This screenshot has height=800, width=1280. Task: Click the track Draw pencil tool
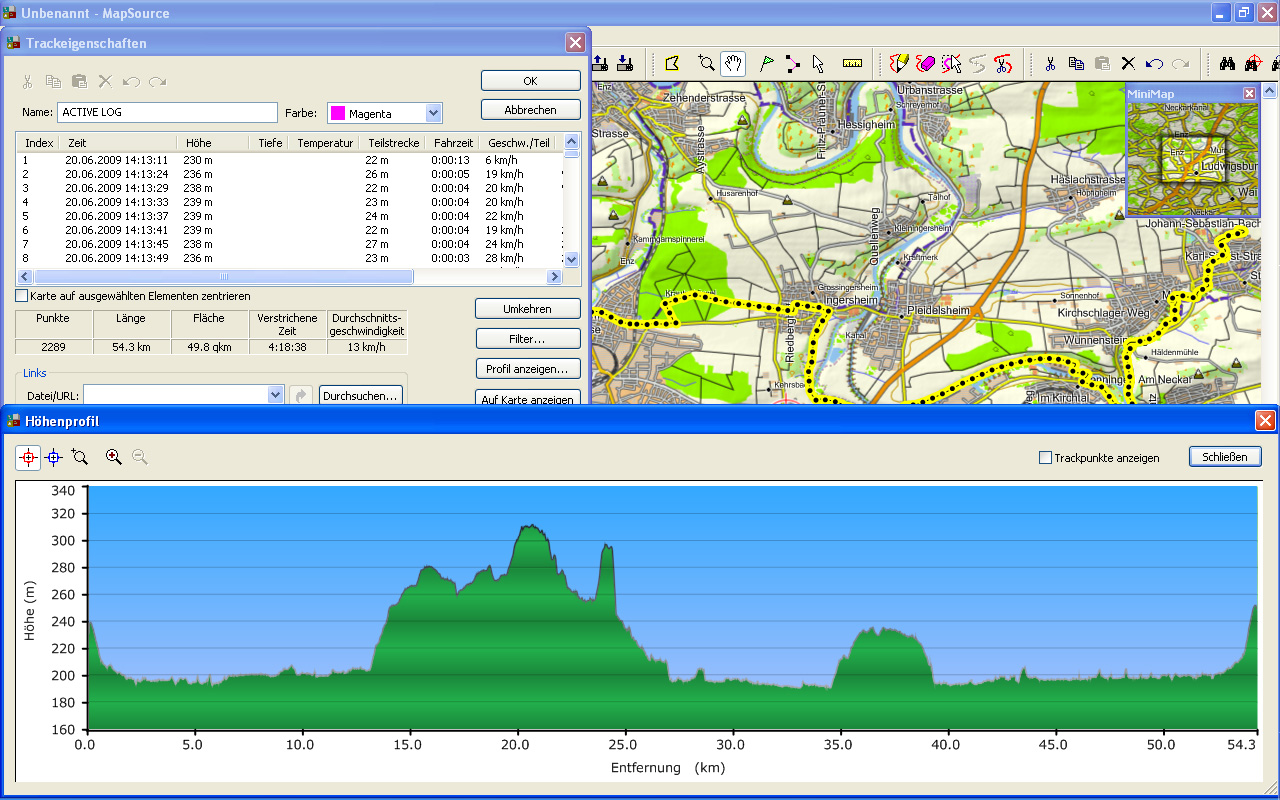coord(899,64)
